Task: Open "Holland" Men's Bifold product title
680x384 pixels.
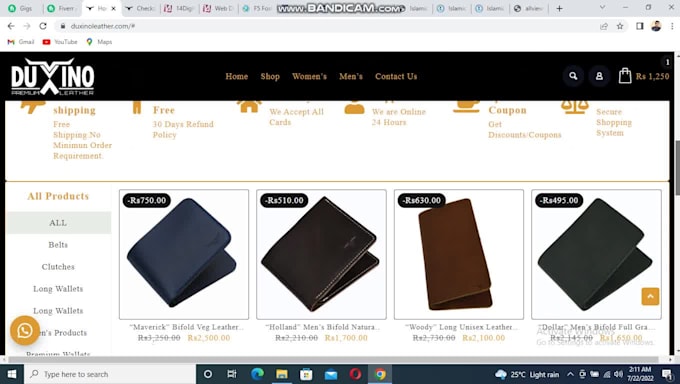Action: pos(323,327)
